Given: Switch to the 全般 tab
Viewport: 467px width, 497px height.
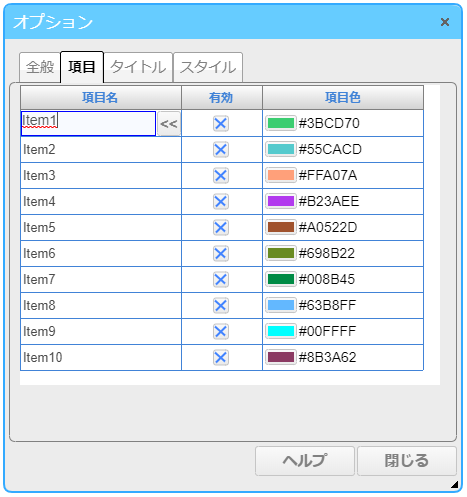Looking at the screenshot, I should point(40,67).
